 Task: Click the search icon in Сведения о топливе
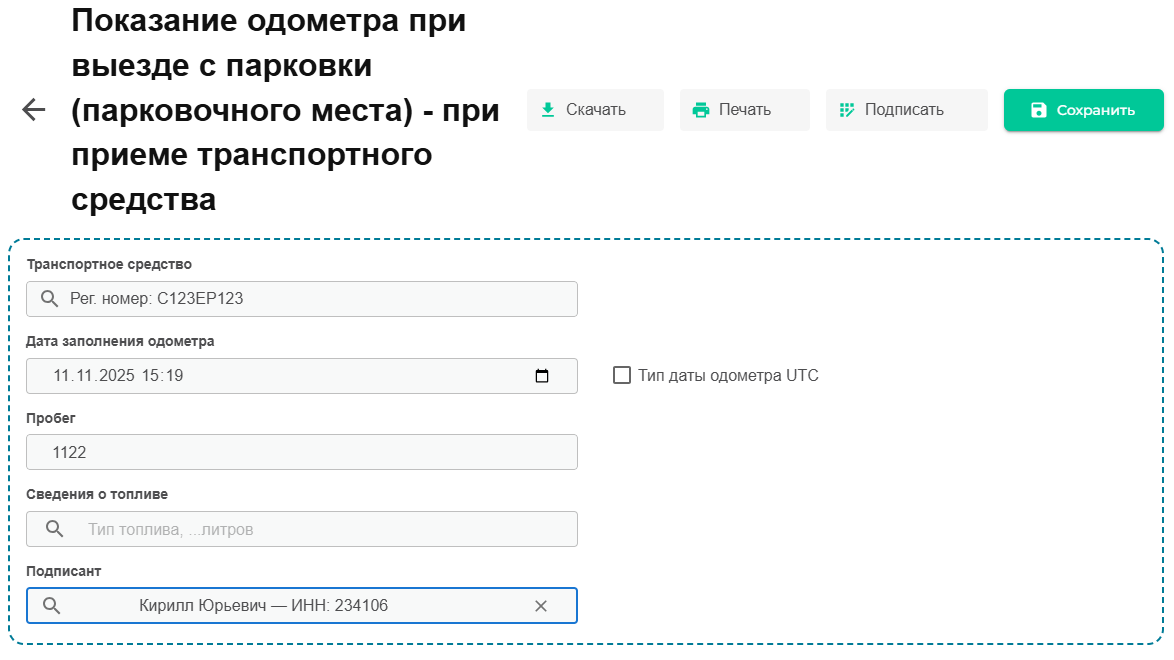[x=55, y=529]
